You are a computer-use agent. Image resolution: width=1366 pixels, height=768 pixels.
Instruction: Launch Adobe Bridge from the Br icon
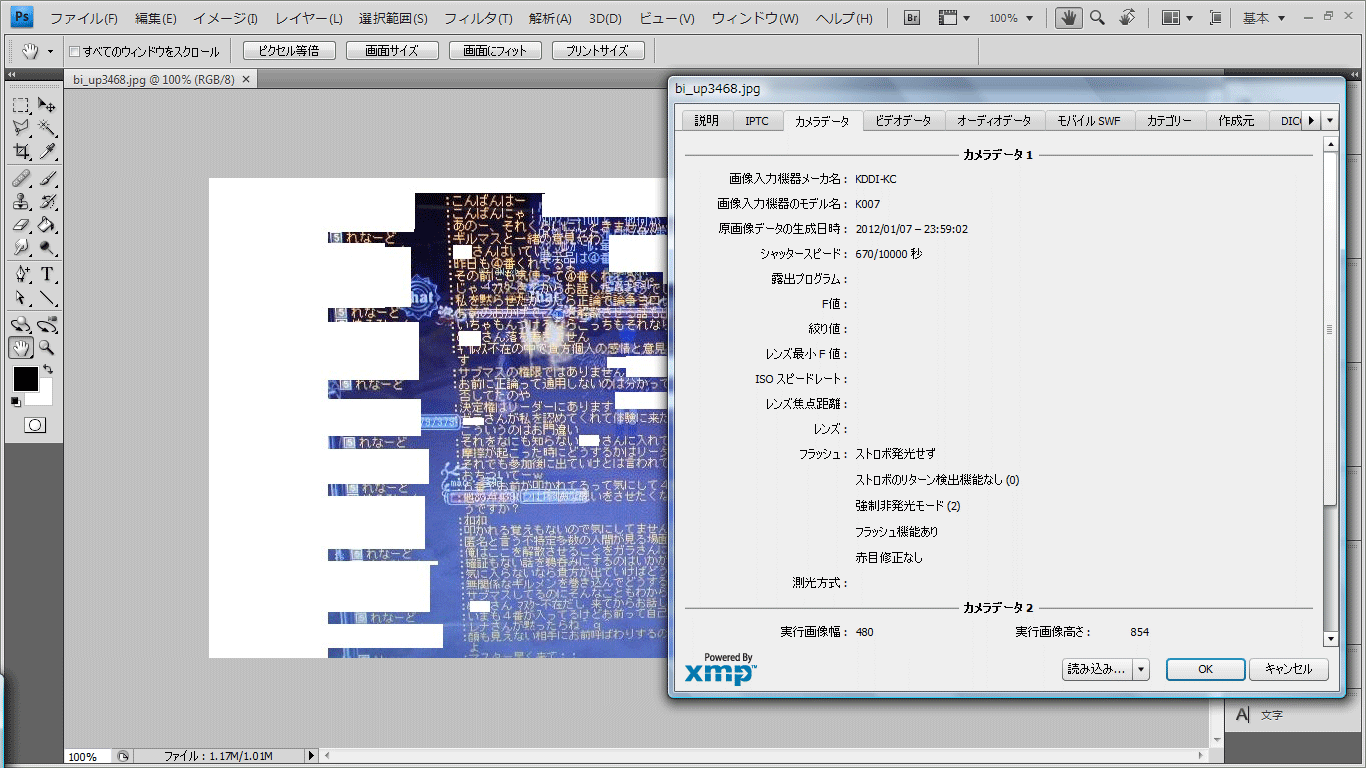(x=912, y=18)
